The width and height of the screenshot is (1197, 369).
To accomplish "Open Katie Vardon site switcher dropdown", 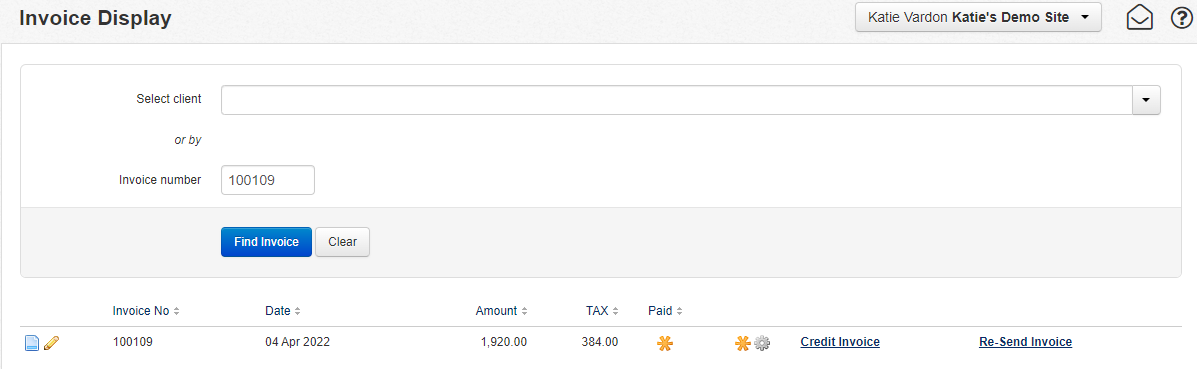I will point(979,17).
